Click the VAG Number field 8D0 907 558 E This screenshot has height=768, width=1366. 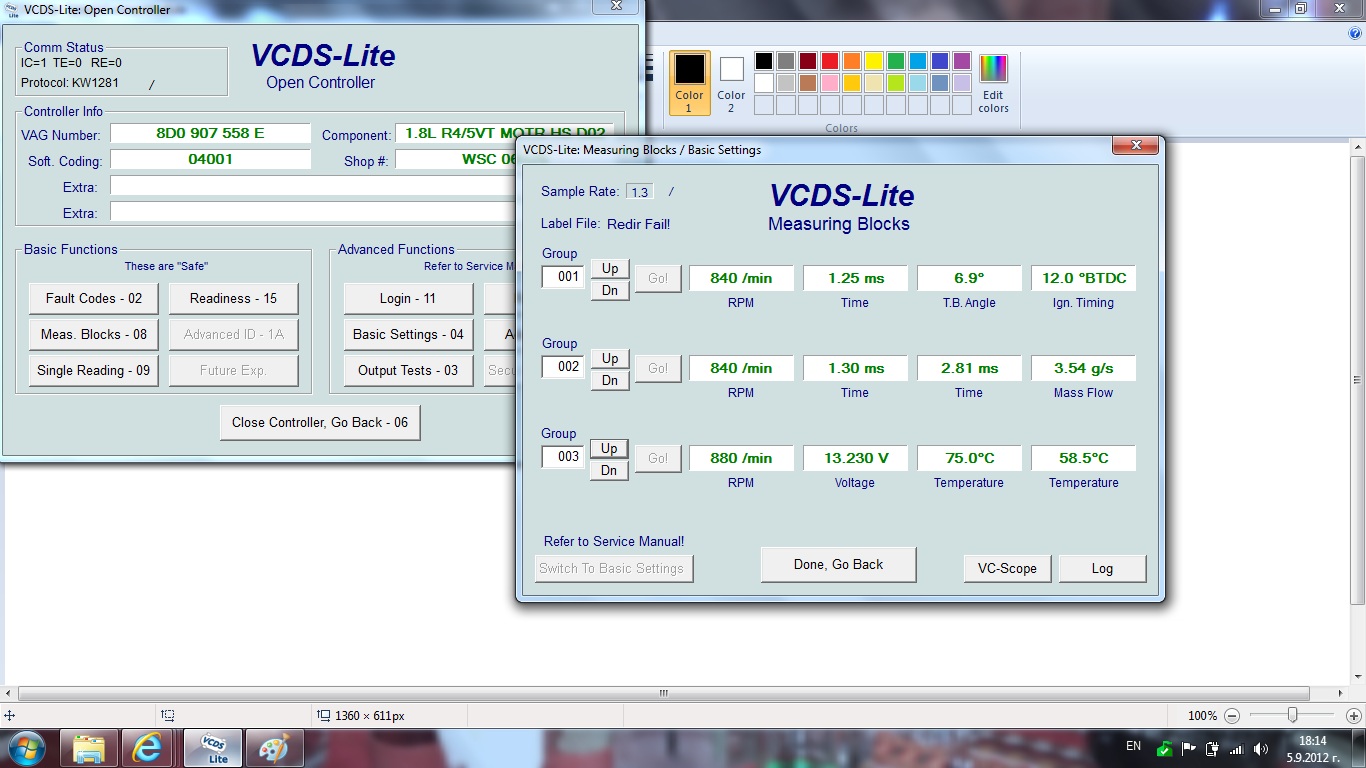[210, 134]
